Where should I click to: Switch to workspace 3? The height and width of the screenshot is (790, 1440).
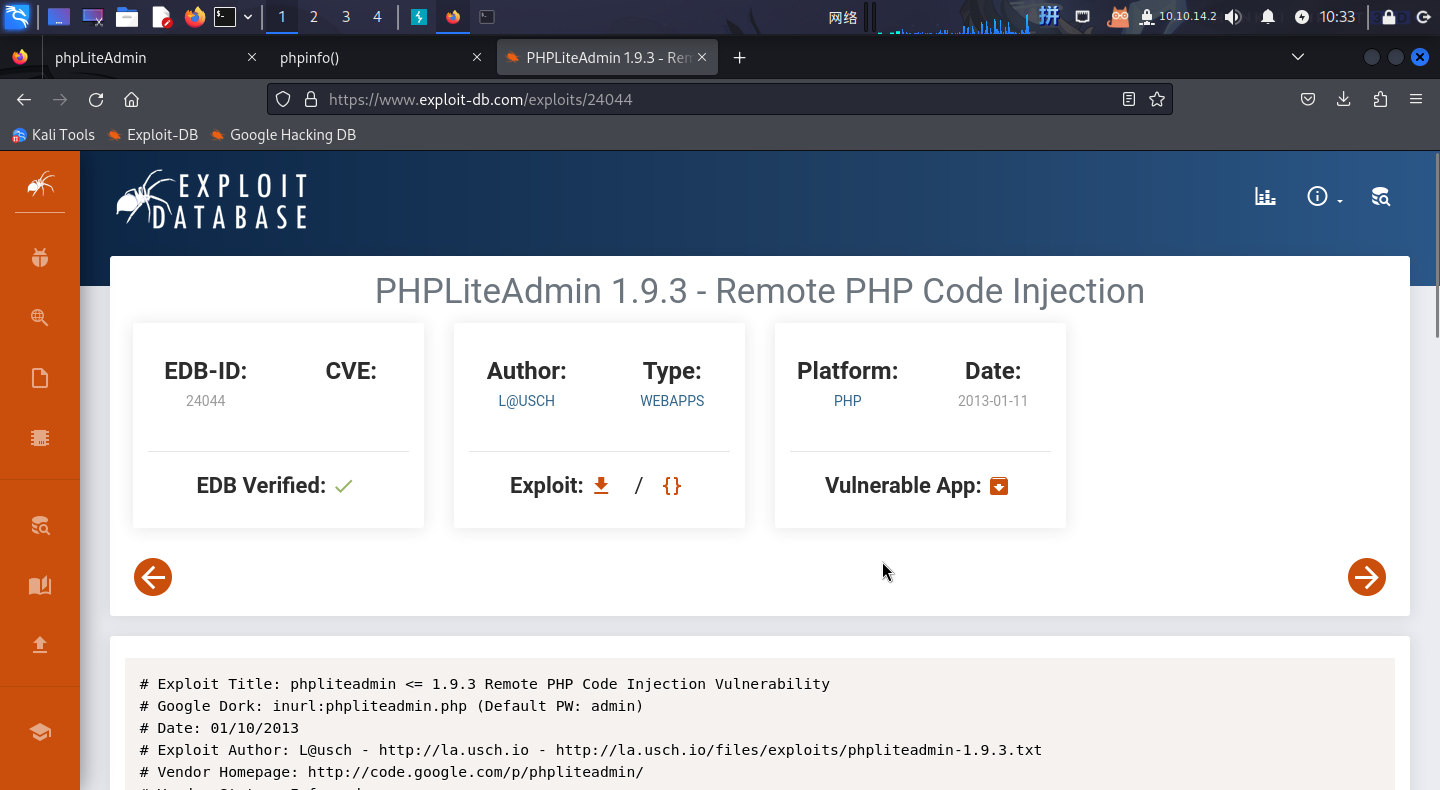click(x=346, y=17)
